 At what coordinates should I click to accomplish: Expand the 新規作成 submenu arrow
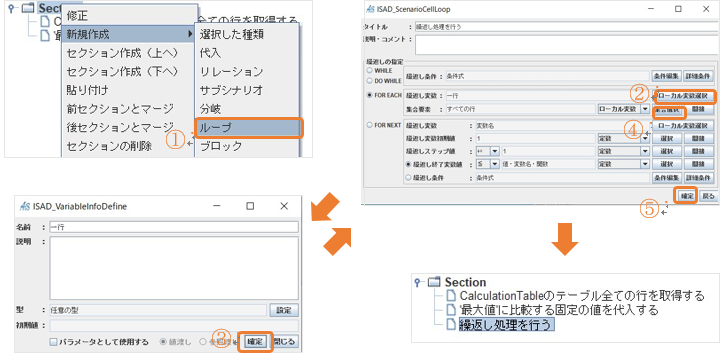click(x=190, y=34)
